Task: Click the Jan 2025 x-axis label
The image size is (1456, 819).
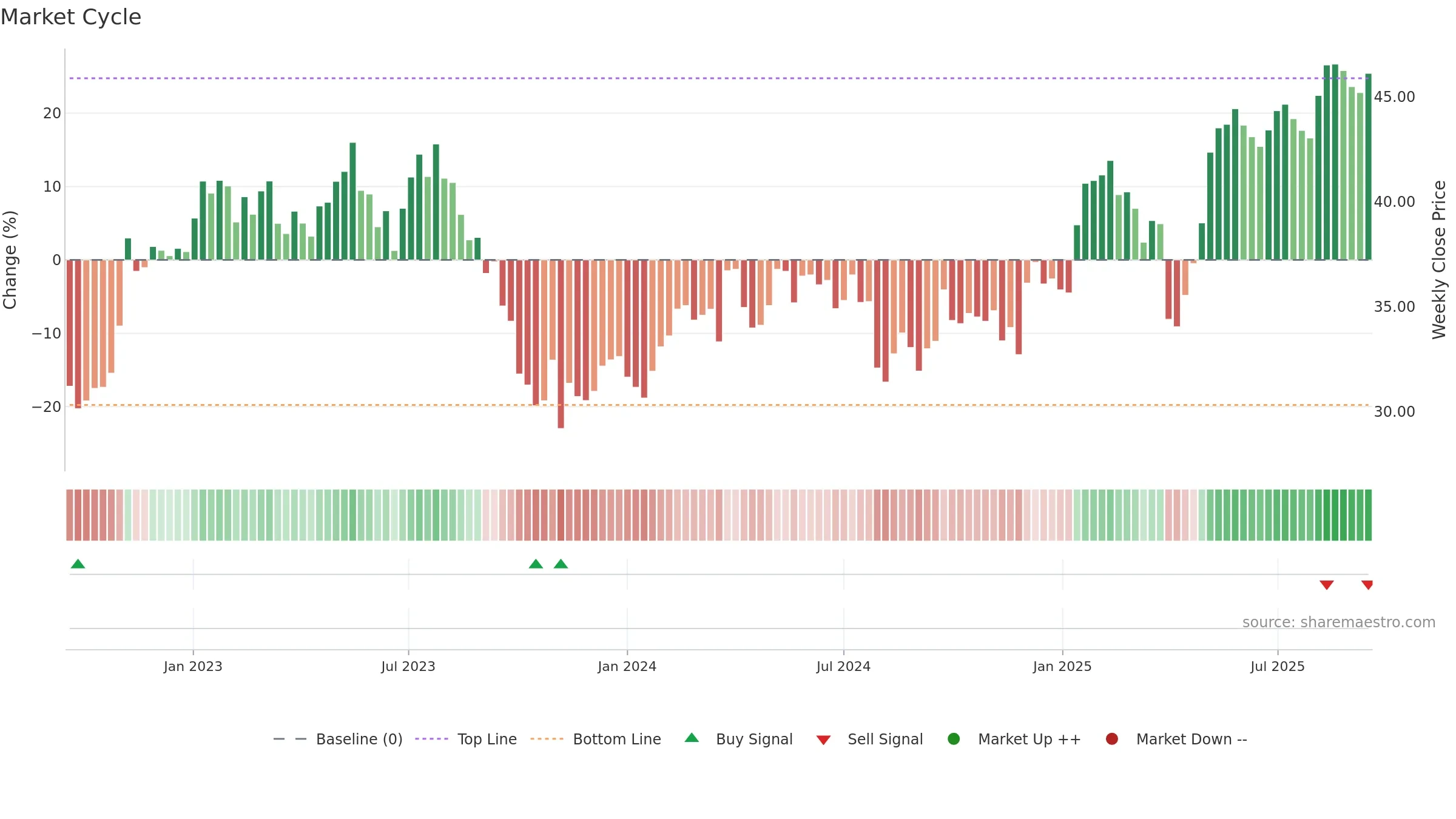Action: click(x=1062, y=667)
